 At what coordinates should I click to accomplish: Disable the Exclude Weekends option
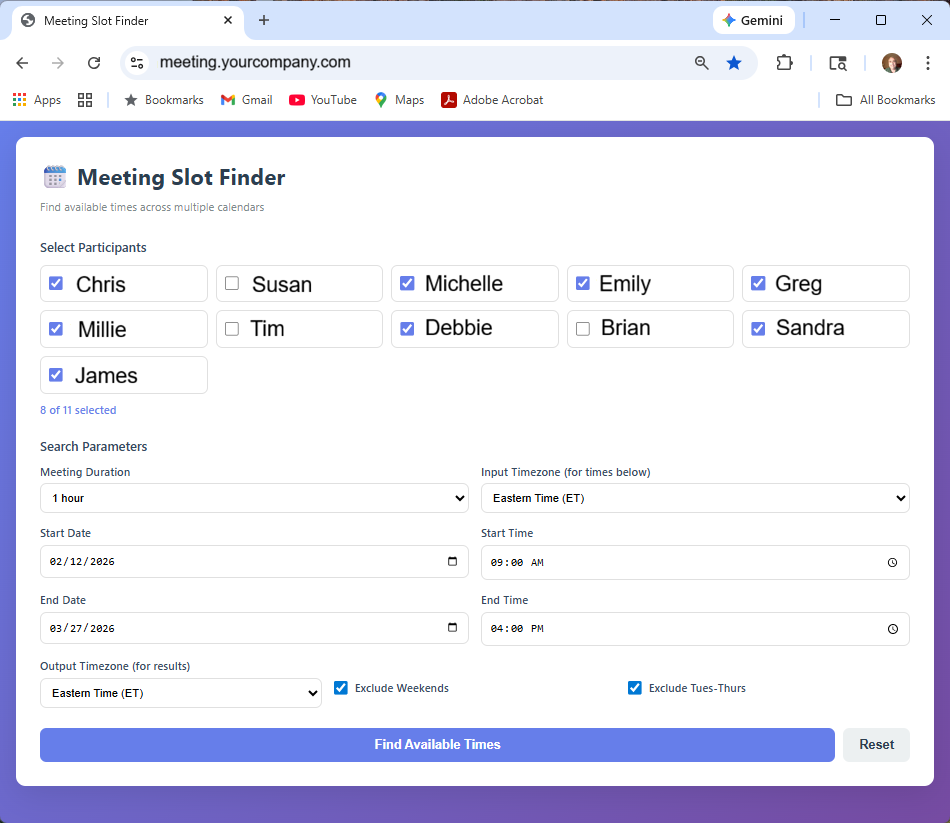(341, 687)
